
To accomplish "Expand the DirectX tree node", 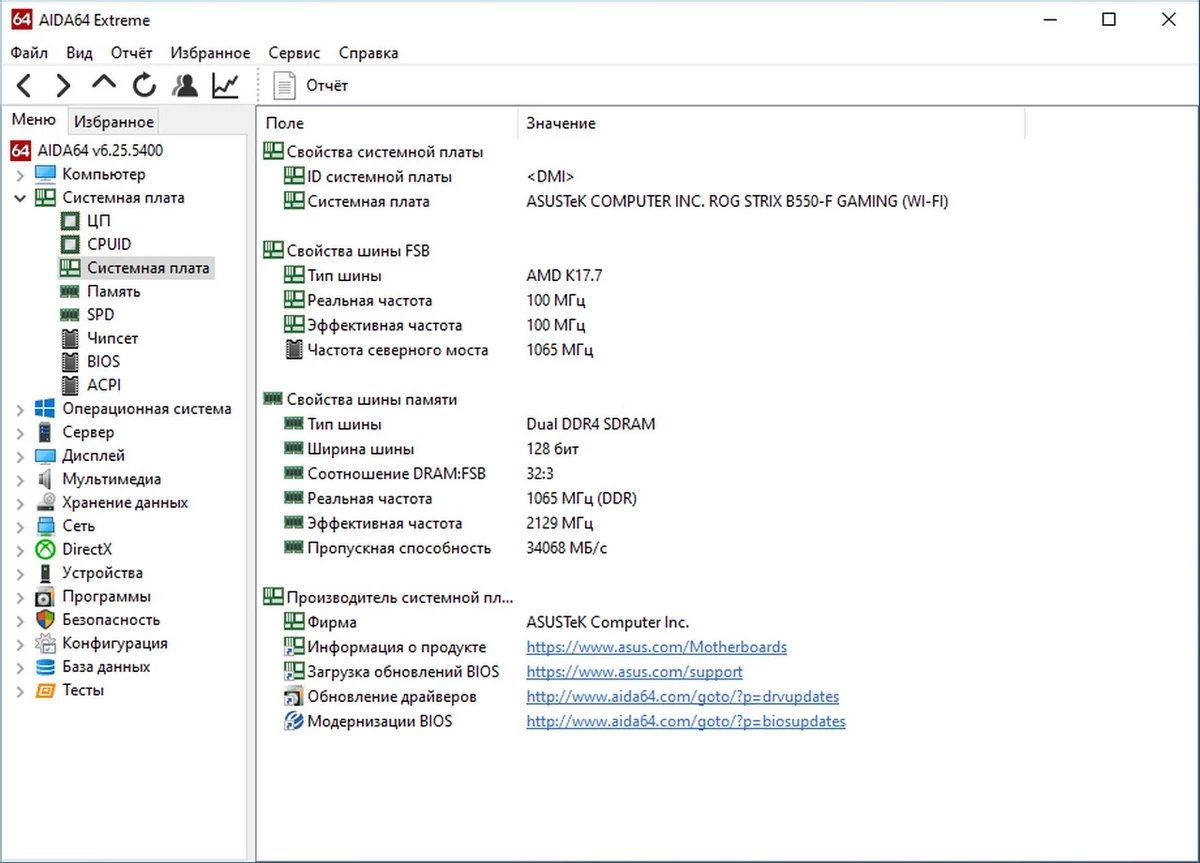I will [x=20, y=550].
